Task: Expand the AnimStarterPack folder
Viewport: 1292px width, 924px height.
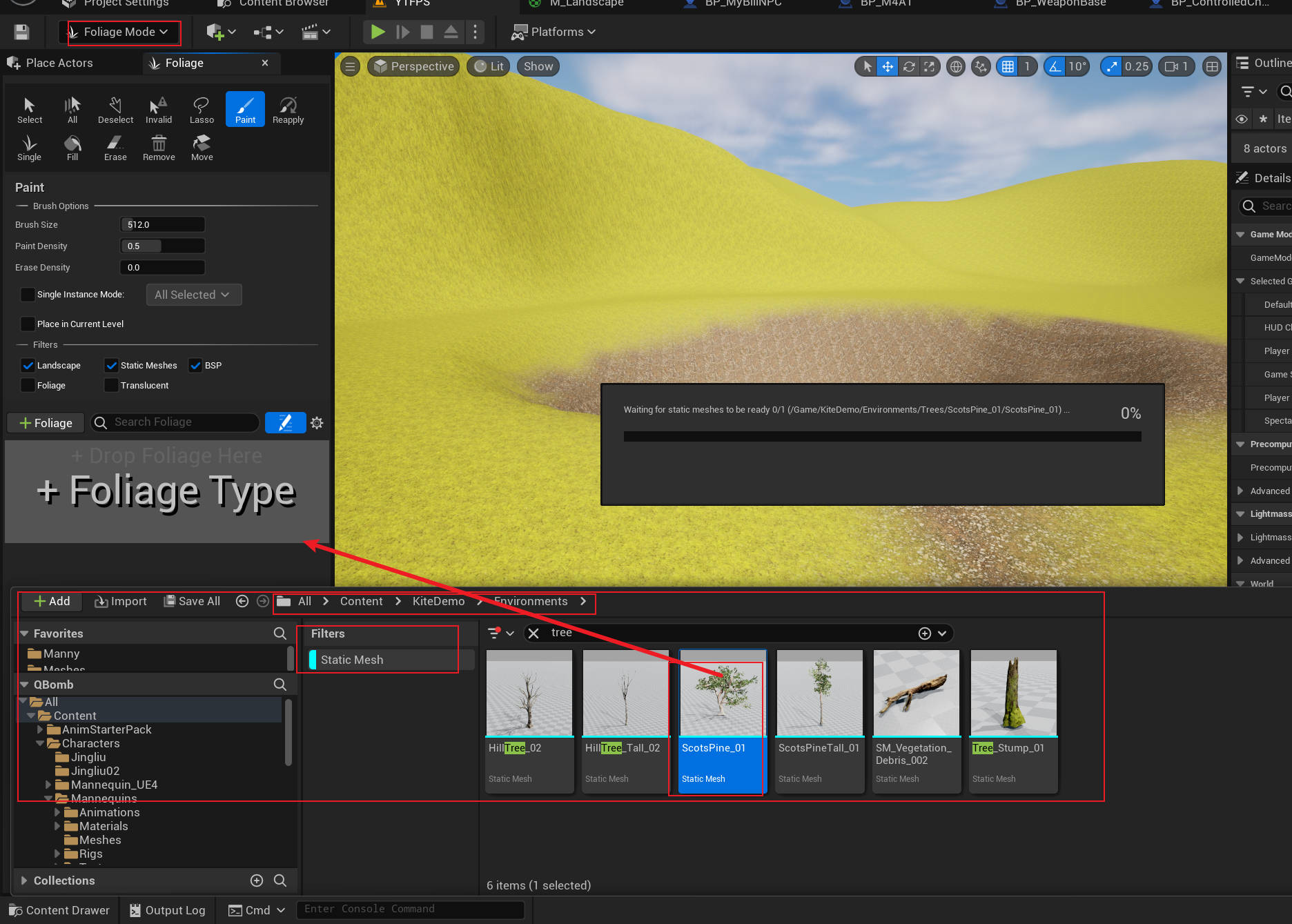Action: pyautogui.click(x=40, y=729)
